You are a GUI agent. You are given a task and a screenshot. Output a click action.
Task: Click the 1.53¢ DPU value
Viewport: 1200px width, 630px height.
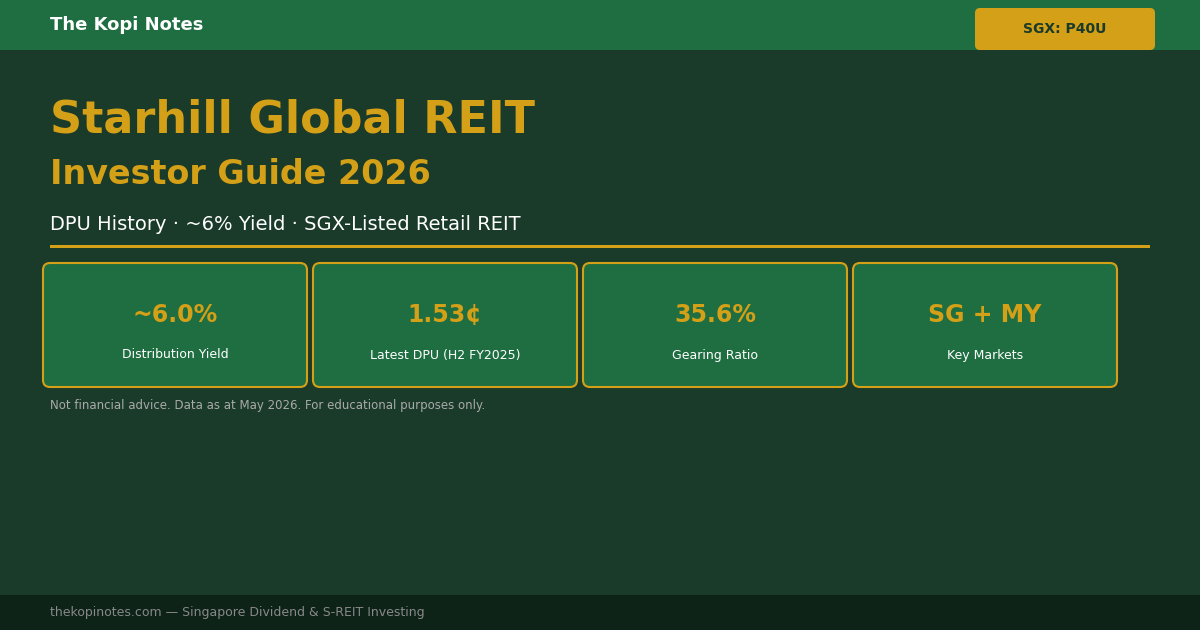[x=444, y=315]
